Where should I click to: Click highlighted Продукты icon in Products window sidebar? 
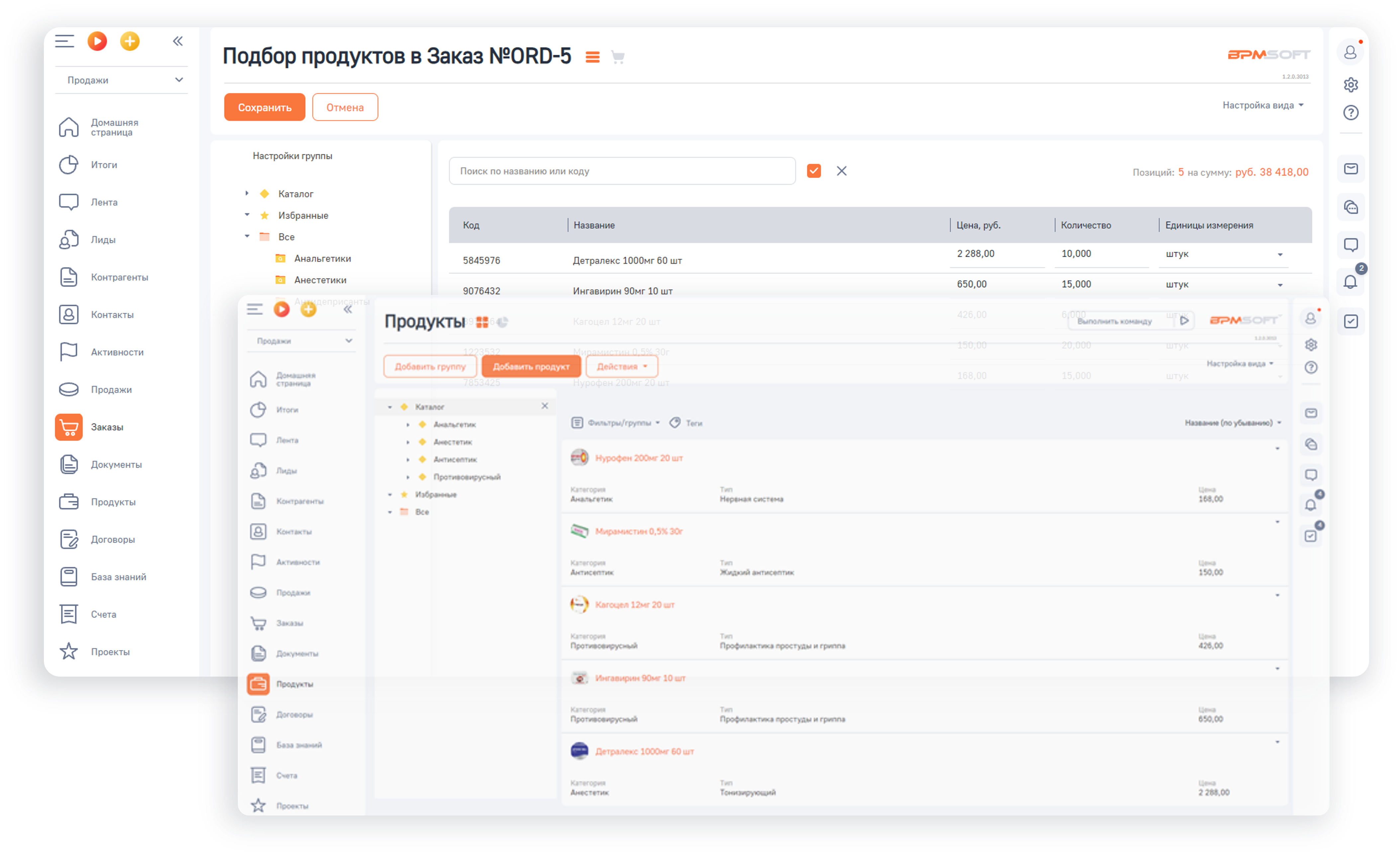pyautogui.click(x=258, y=684)
